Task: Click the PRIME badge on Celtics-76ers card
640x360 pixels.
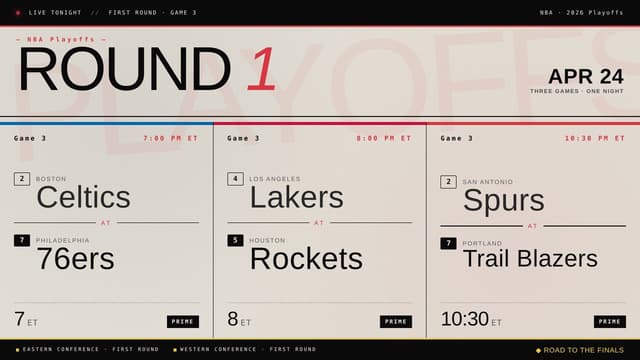Action: coord(183,322)
